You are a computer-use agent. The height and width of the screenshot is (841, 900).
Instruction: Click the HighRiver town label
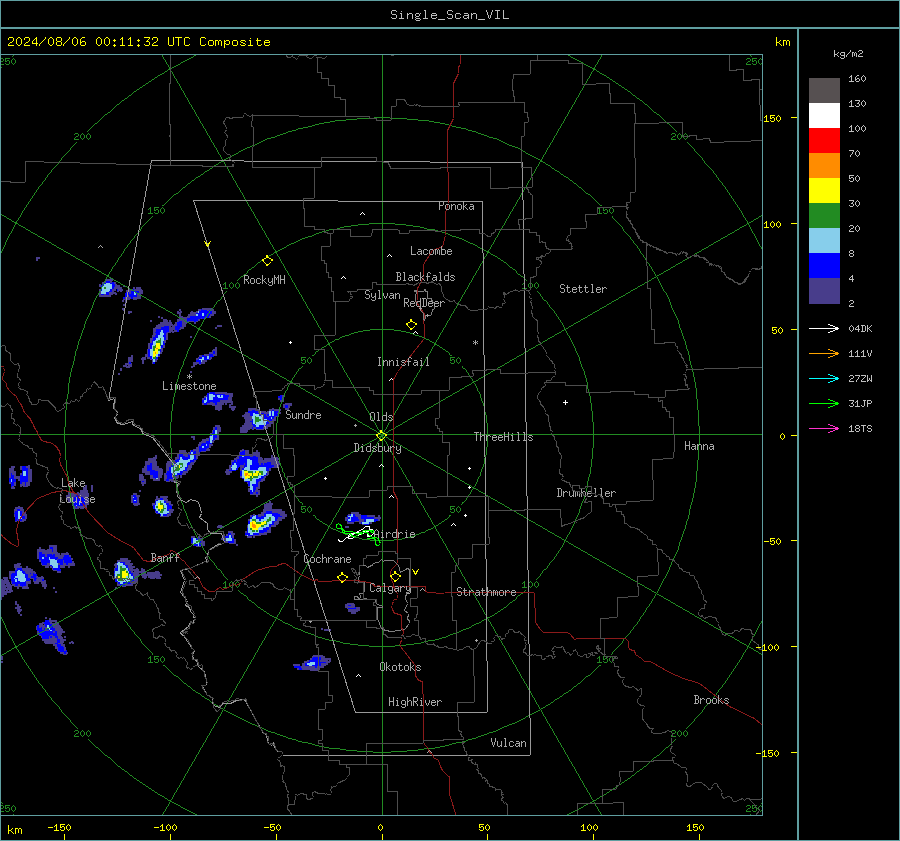click(x=415, y=702)
